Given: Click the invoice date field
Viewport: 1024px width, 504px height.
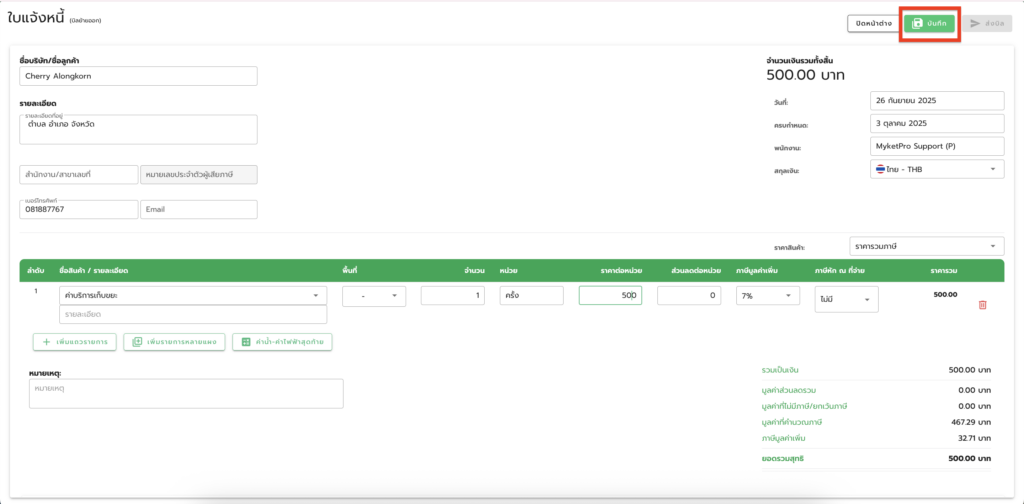Looking at the screenshot, I should [937, 101].
